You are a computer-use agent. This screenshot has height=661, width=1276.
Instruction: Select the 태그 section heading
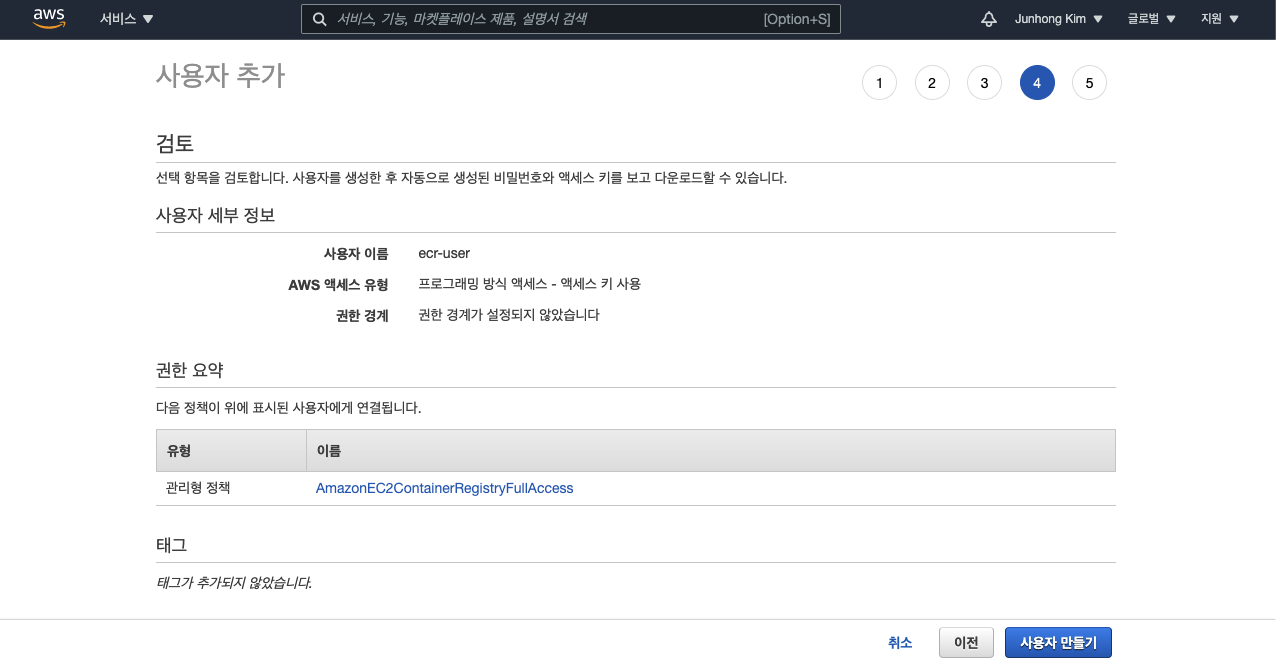[x=172, y=545]
